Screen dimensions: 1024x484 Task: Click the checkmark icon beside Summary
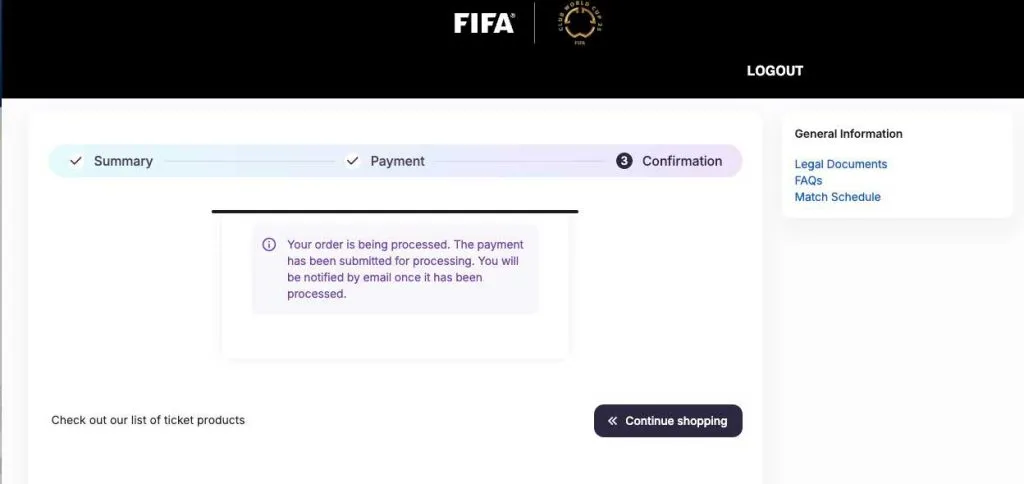click(x=75, y=161)
